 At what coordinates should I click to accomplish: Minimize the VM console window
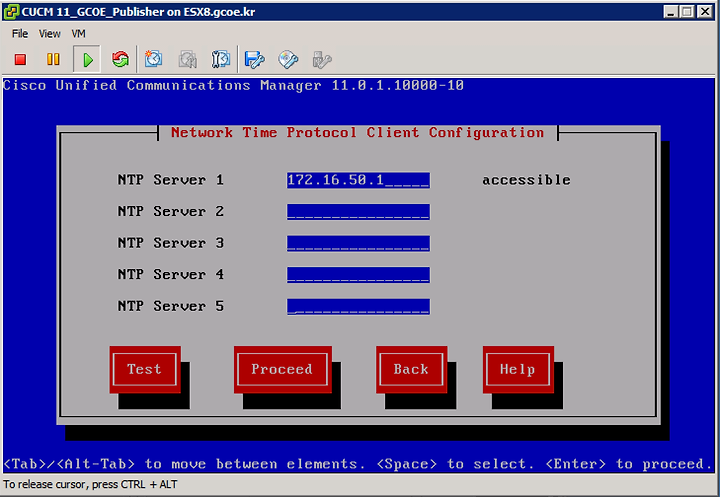pyautogui.click(x=671, y=11)
